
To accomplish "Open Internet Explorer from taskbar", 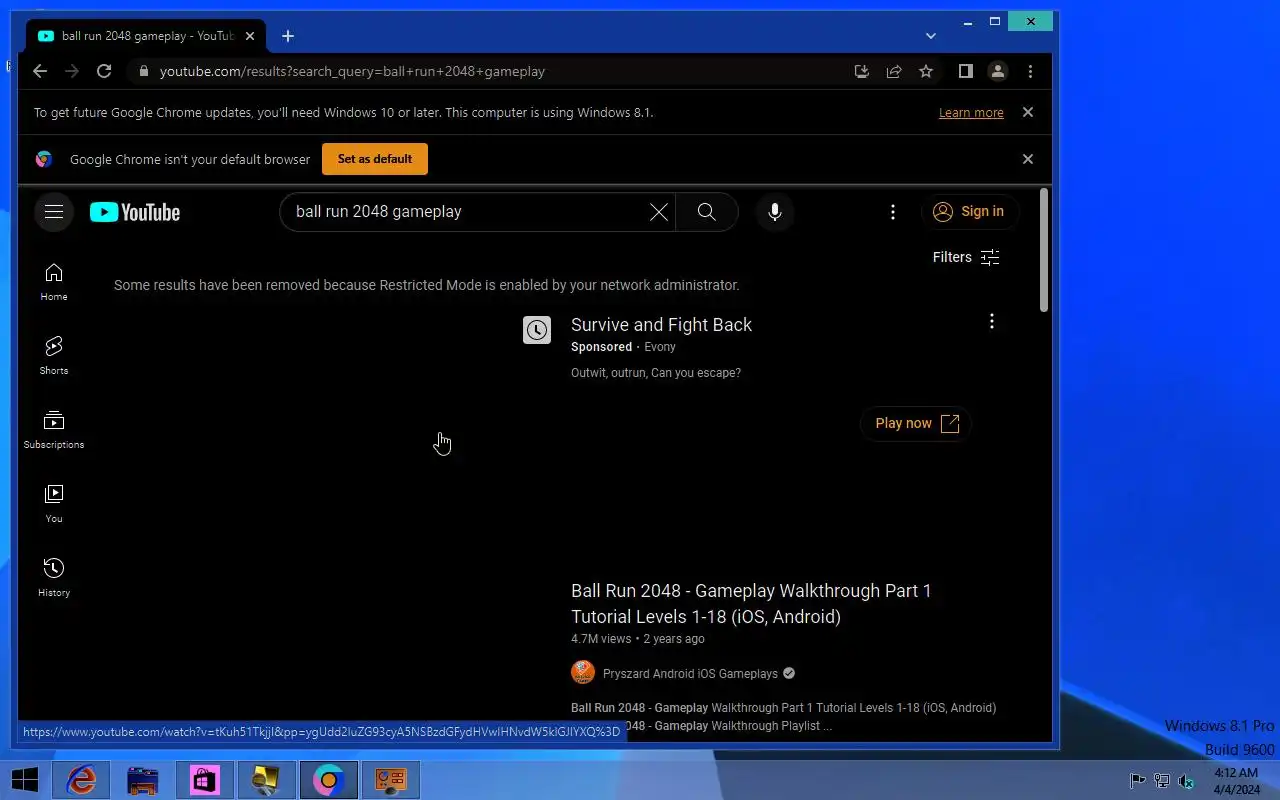I will tap(81, 780).
